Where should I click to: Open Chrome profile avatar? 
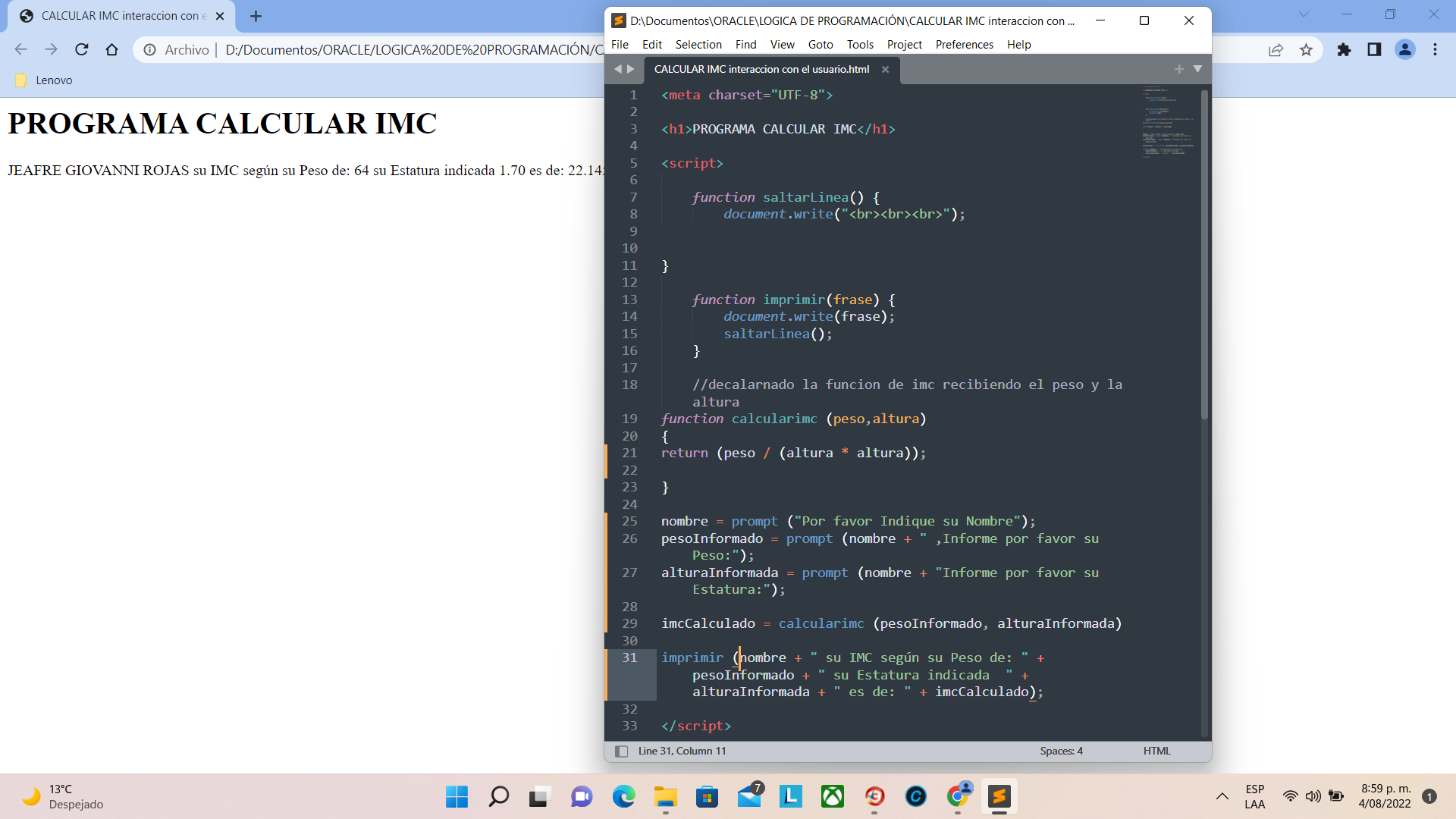point(1404,50)
